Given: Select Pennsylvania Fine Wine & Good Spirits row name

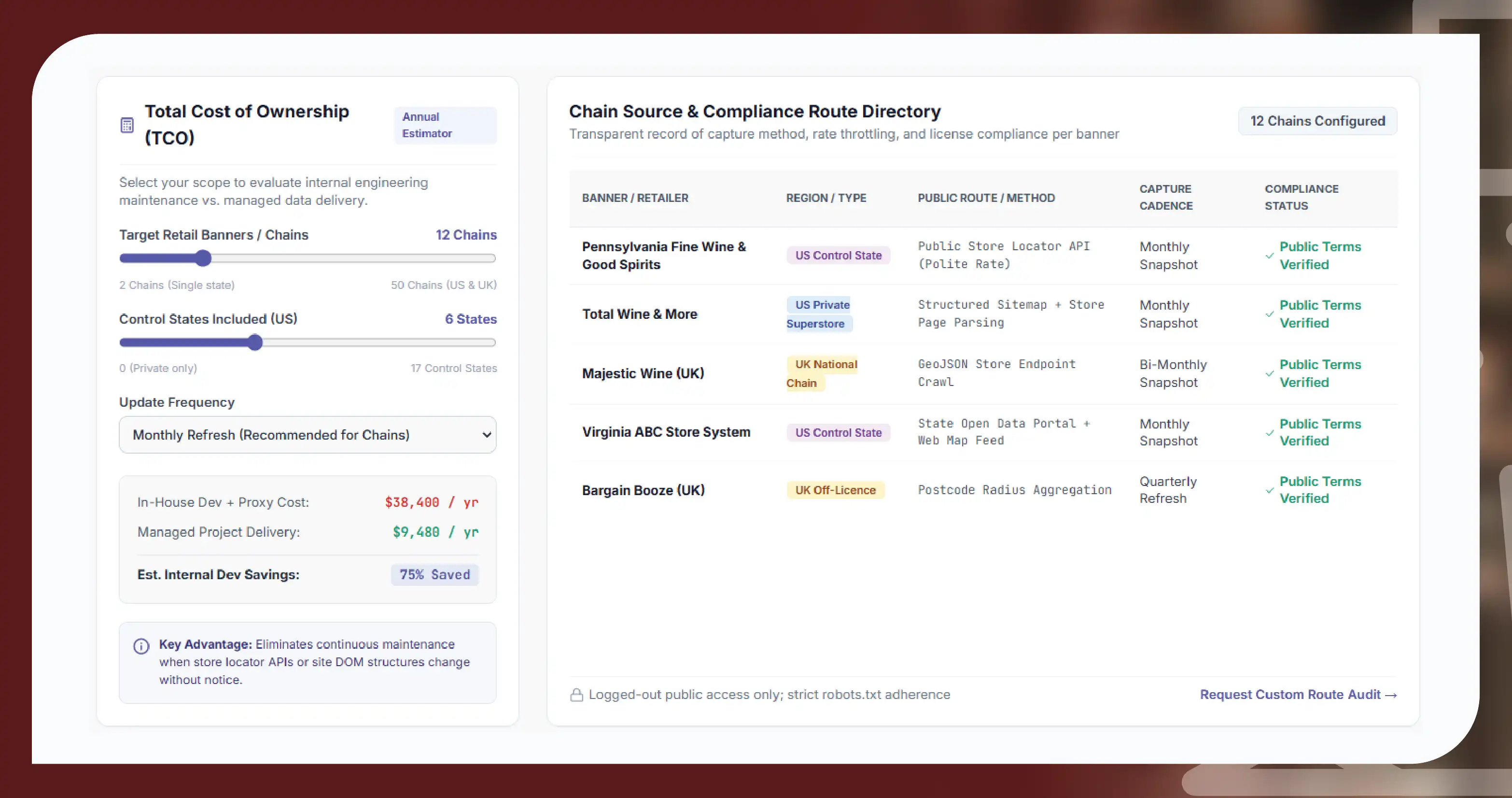Looking at the screenshot, I should (664, 256).
